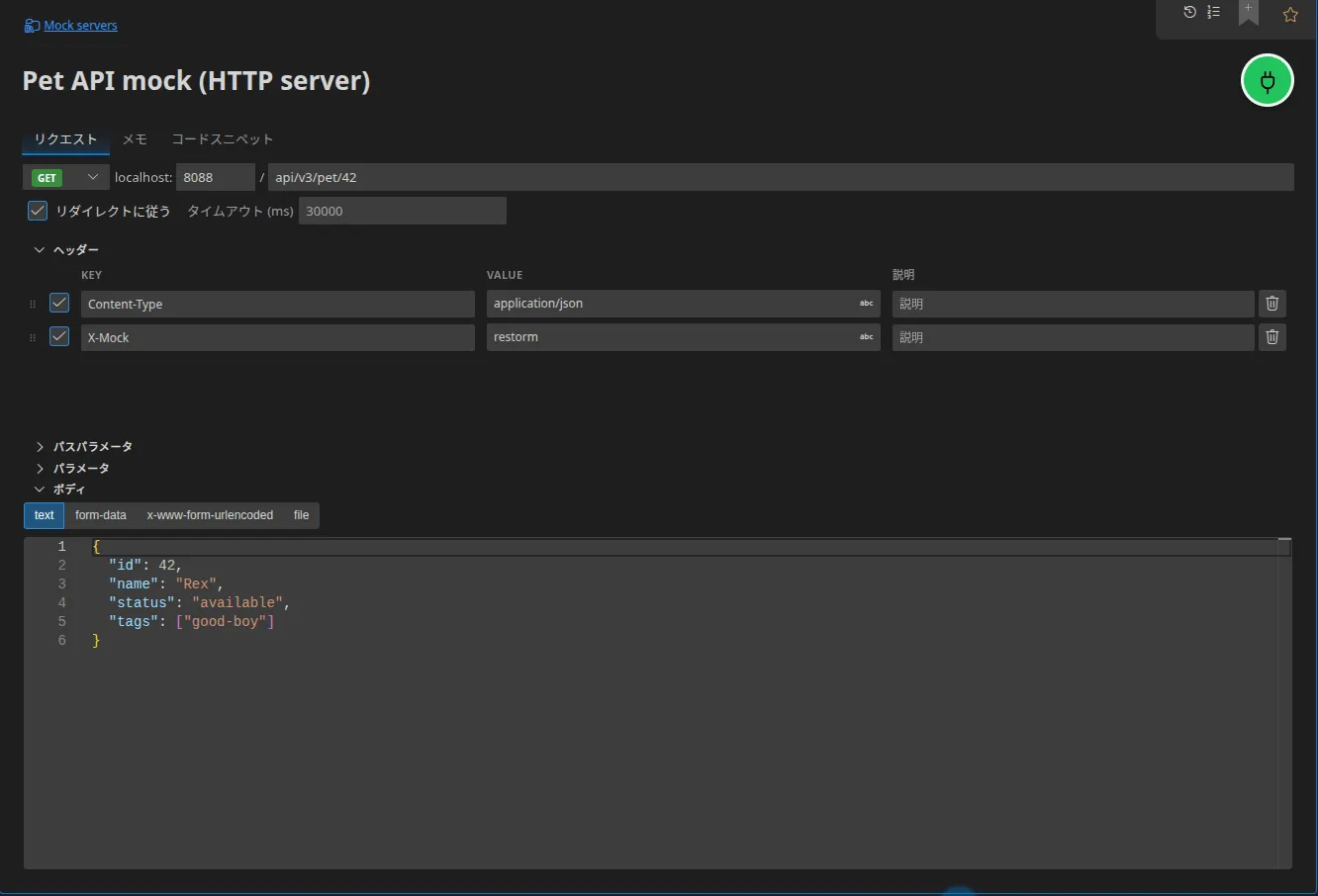Open the GET method dropdown
Image resolution: width=1318 pixels, height=896 pixels.
coord(66,177)
